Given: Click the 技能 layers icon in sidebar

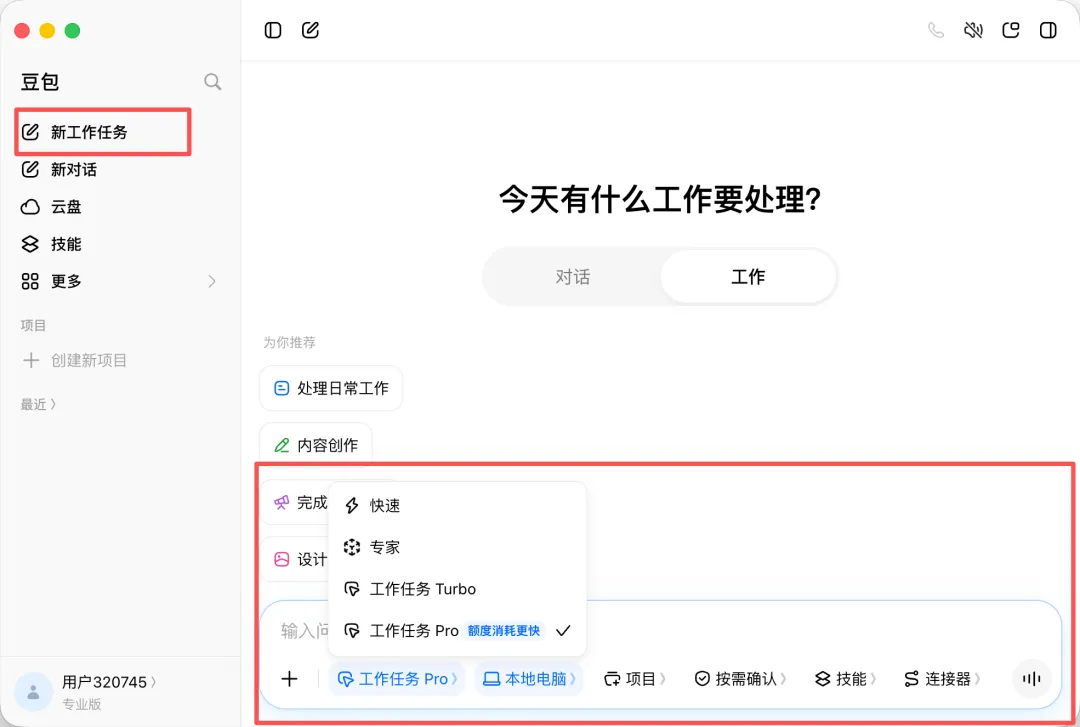Looking at the screenshot, I should click(30, 244).
